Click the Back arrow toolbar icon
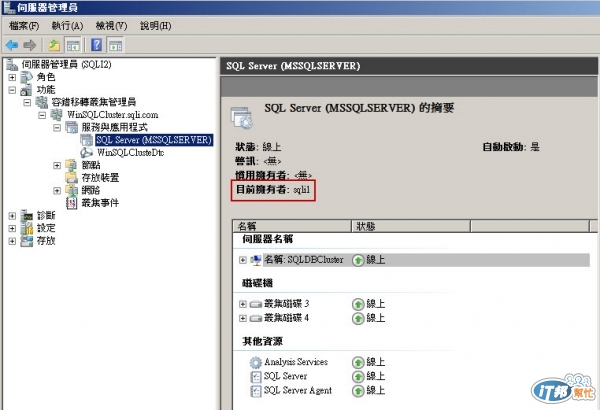 (x=12, y=45)
